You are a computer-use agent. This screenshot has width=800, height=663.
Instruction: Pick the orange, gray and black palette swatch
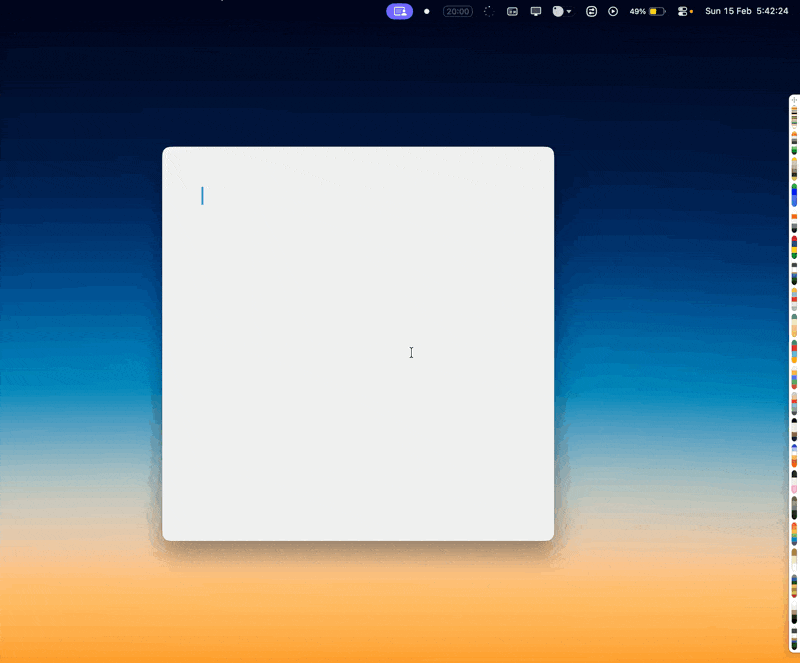coord(794,222)
